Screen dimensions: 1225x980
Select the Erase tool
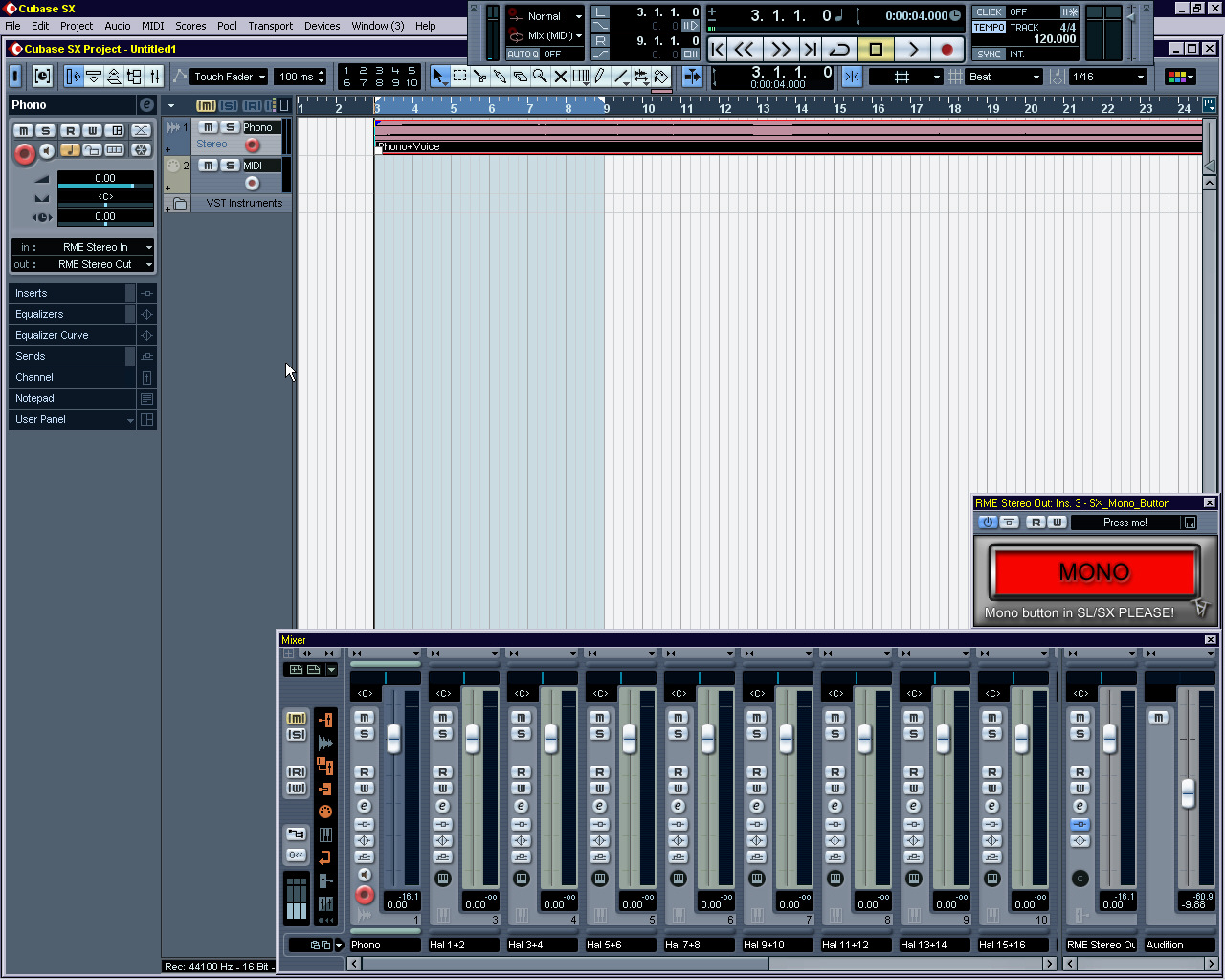(520, 77)
